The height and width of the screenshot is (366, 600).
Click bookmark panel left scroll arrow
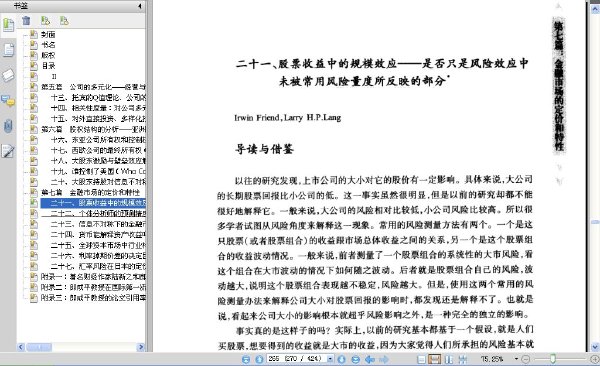tap(21, 347)
